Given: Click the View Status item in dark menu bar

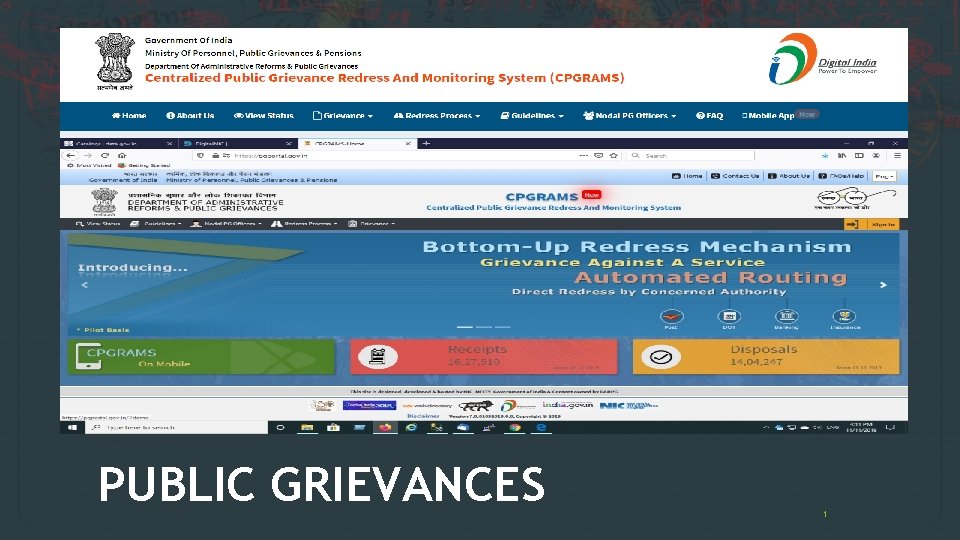Looking at the screenshot, I should point(98,224).
